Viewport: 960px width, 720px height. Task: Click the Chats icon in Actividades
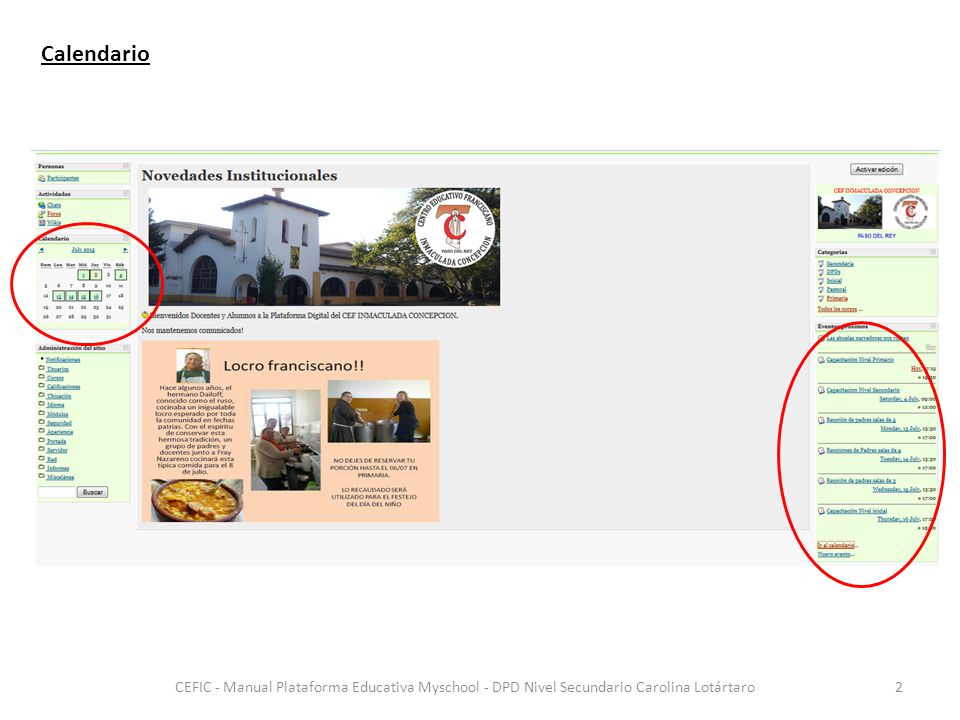tap(42, 205)
